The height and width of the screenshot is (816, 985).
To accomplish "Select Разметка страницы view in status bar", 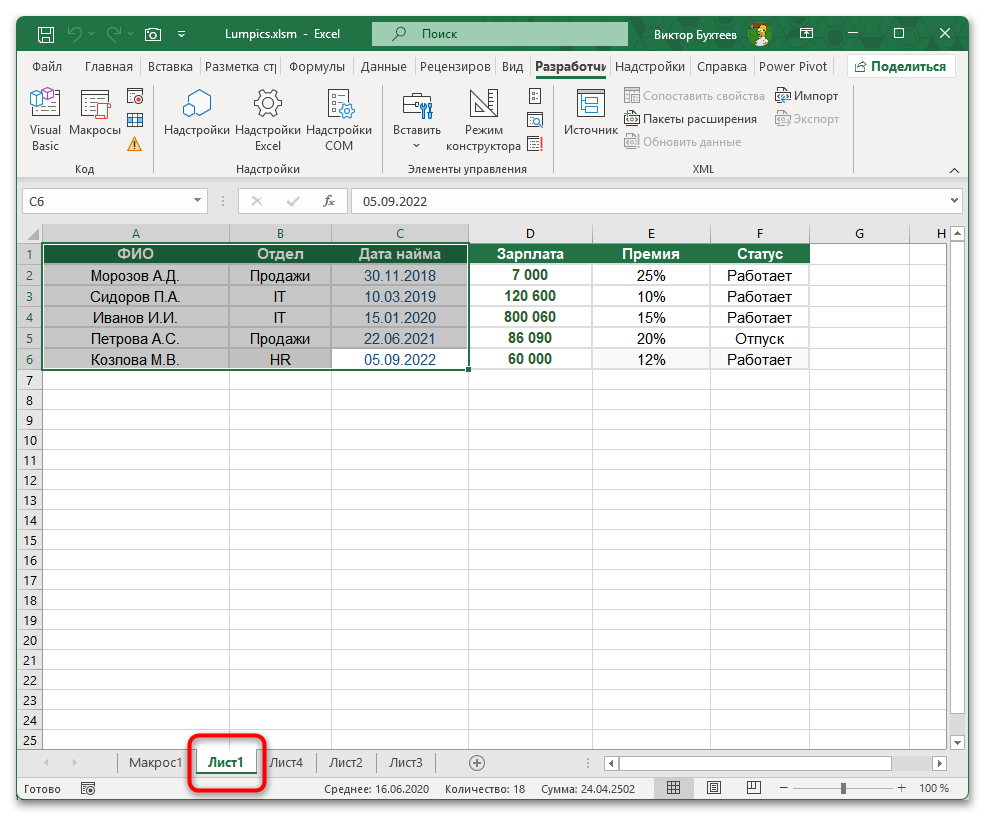I will (x=713, y=788).
